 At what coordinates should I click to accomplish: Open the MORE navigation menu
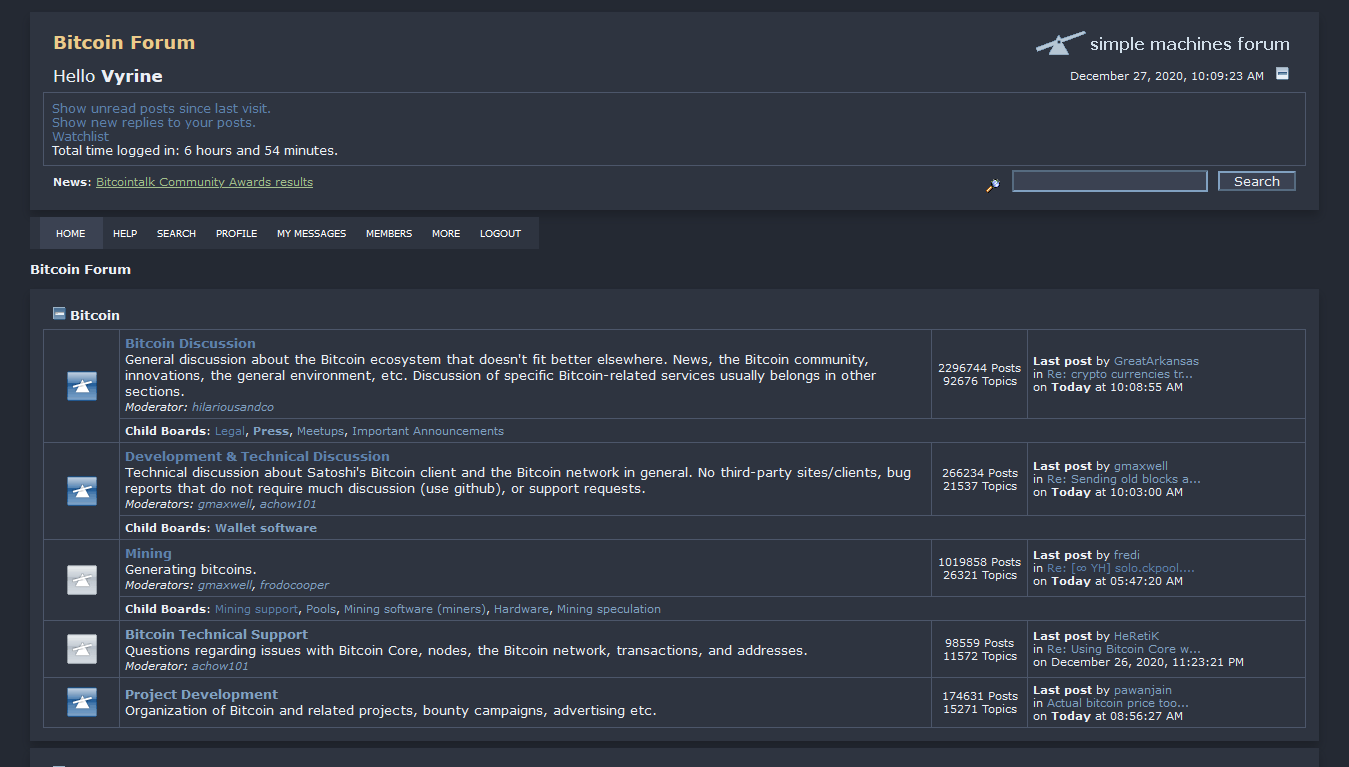[445, 233]
